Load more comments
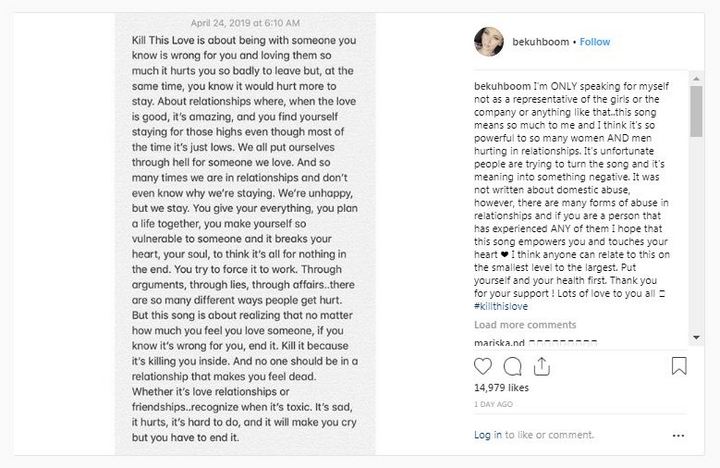The width and height of the screenshot is (720, 468). coord(525,325)
